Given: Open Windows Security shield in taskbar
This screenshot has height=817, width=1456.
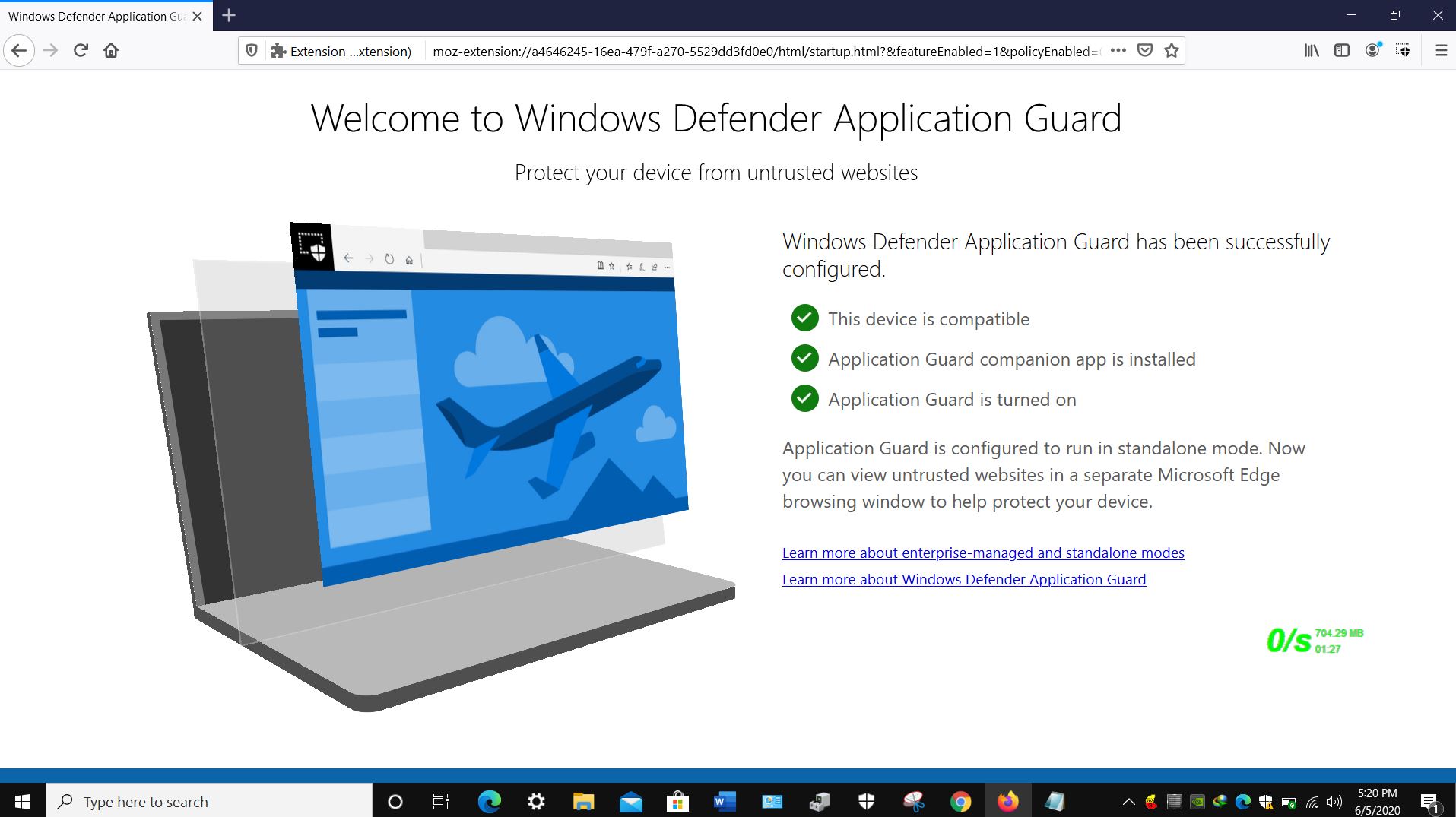Looking at the screenshot, I should 866,801.
